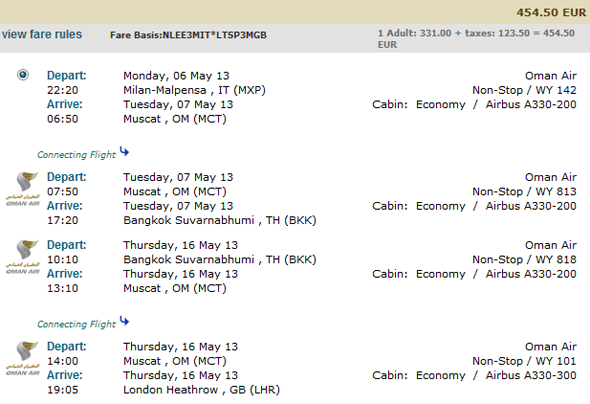This screenshot has height=404, width=590.
Task: Click the Airbus A330-300 aircraft text
Action: (x=531, y=375)
